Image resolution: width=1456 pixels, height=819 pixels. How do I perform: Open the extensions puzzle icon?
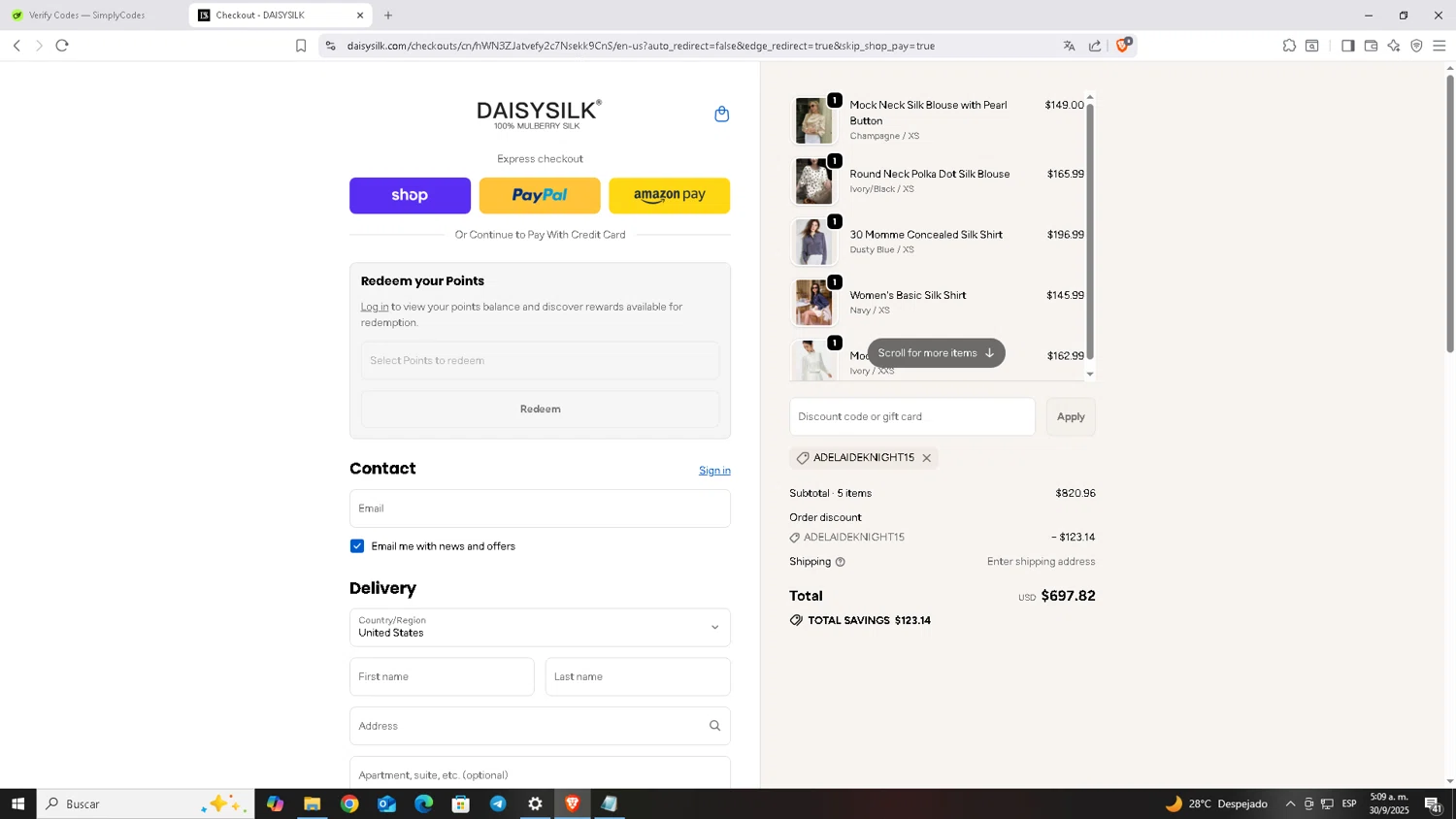coord(1289,46)
